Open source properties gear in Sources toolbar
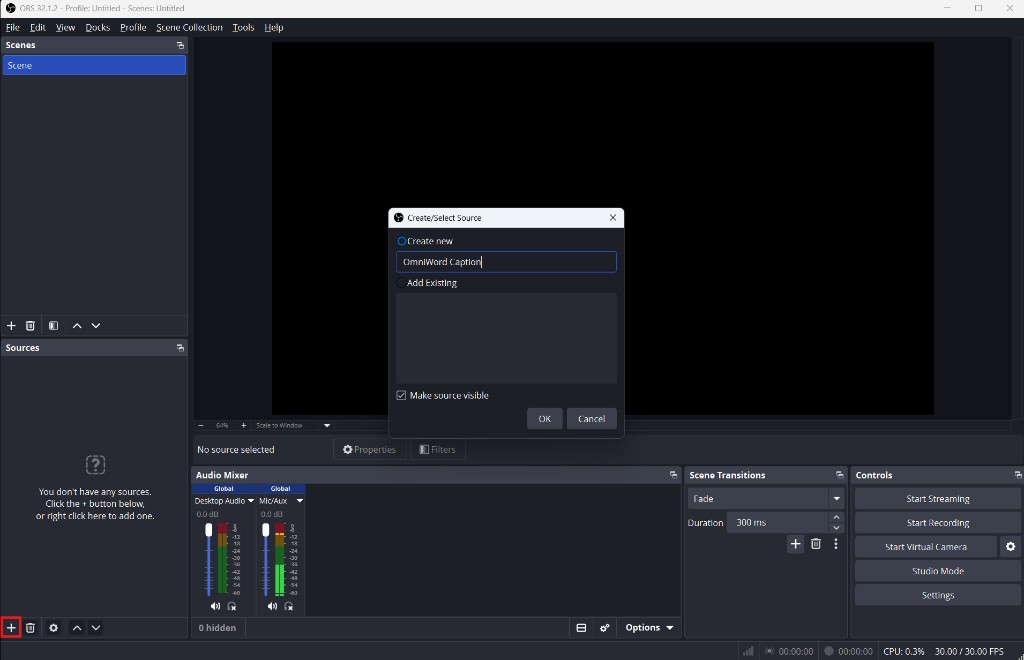1024x660 pixels. [x=54, y=628]
